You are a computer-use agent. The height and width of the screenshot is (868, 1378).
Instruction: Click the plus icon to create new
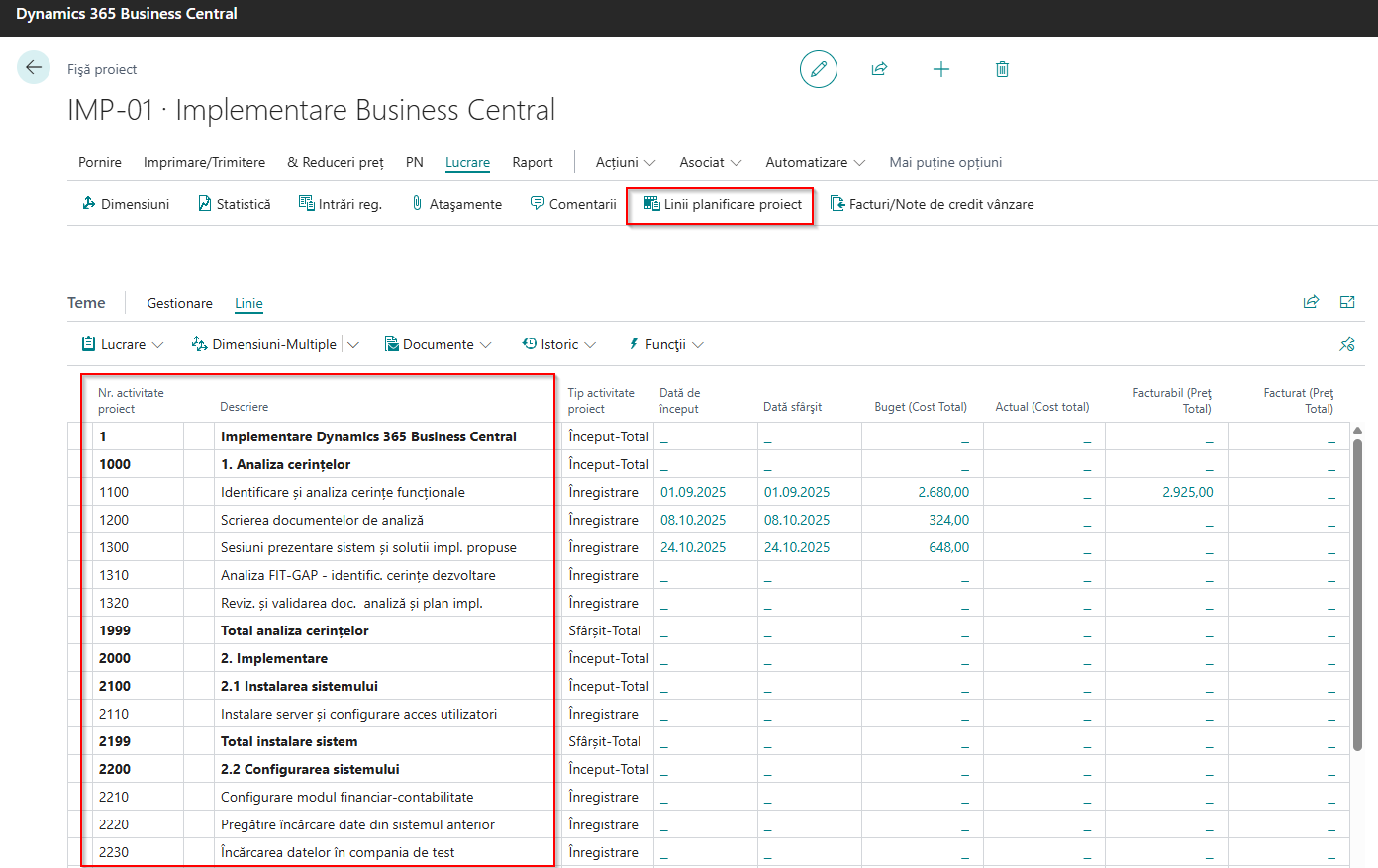pos(940,69)
